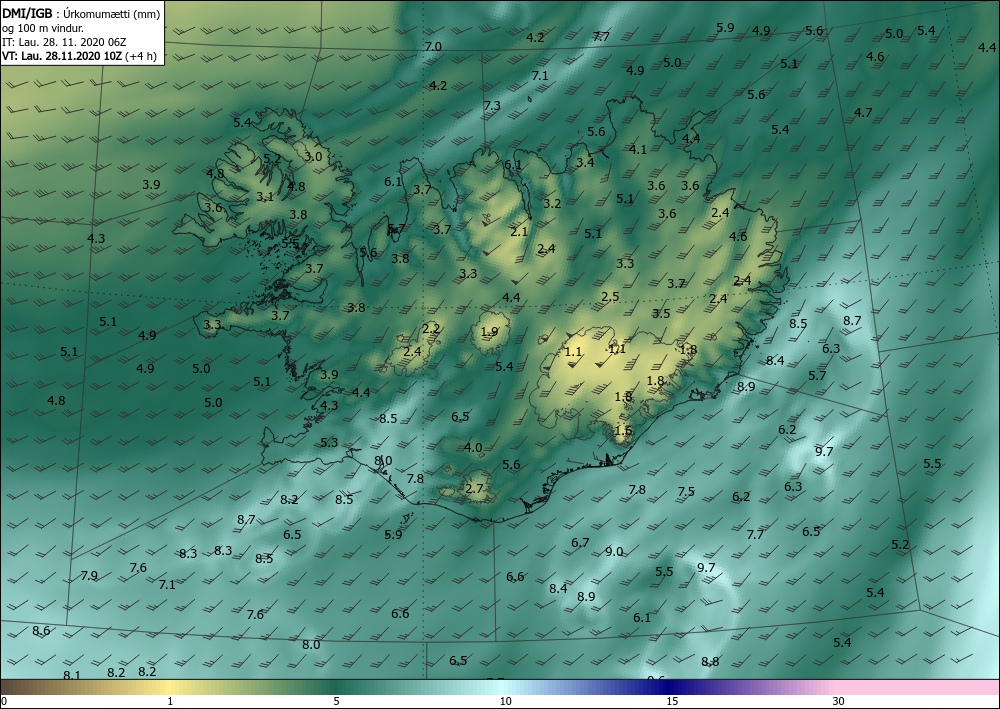
Task: Click the map value '9.0'
Action: point(614,552)
